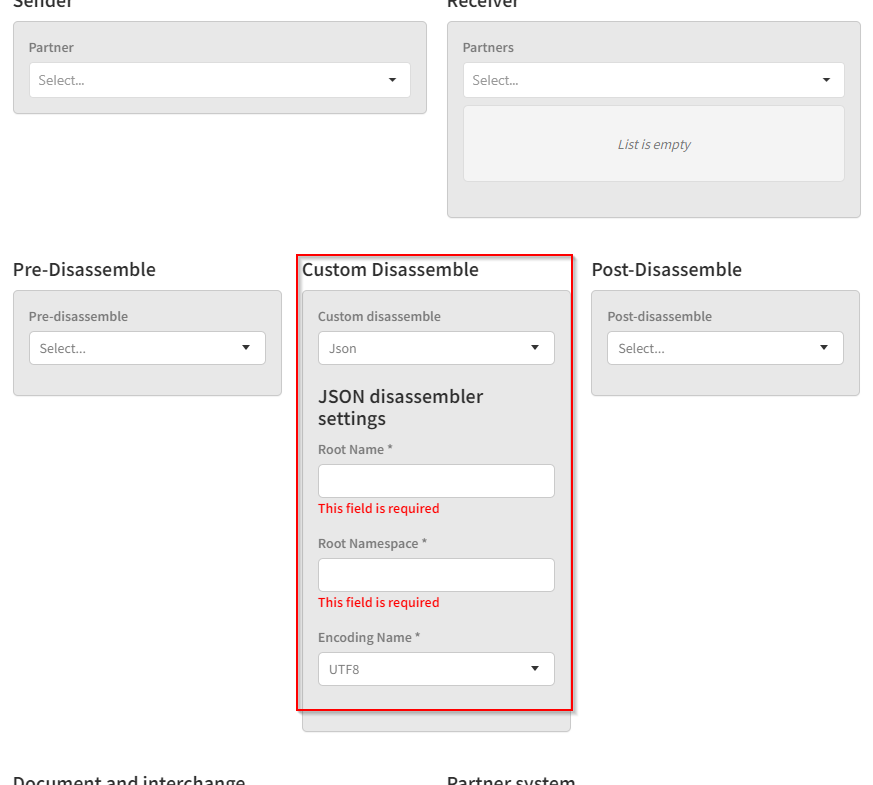Open the Post-disassemble select field

pyautogui.click(x=710, y=348)
